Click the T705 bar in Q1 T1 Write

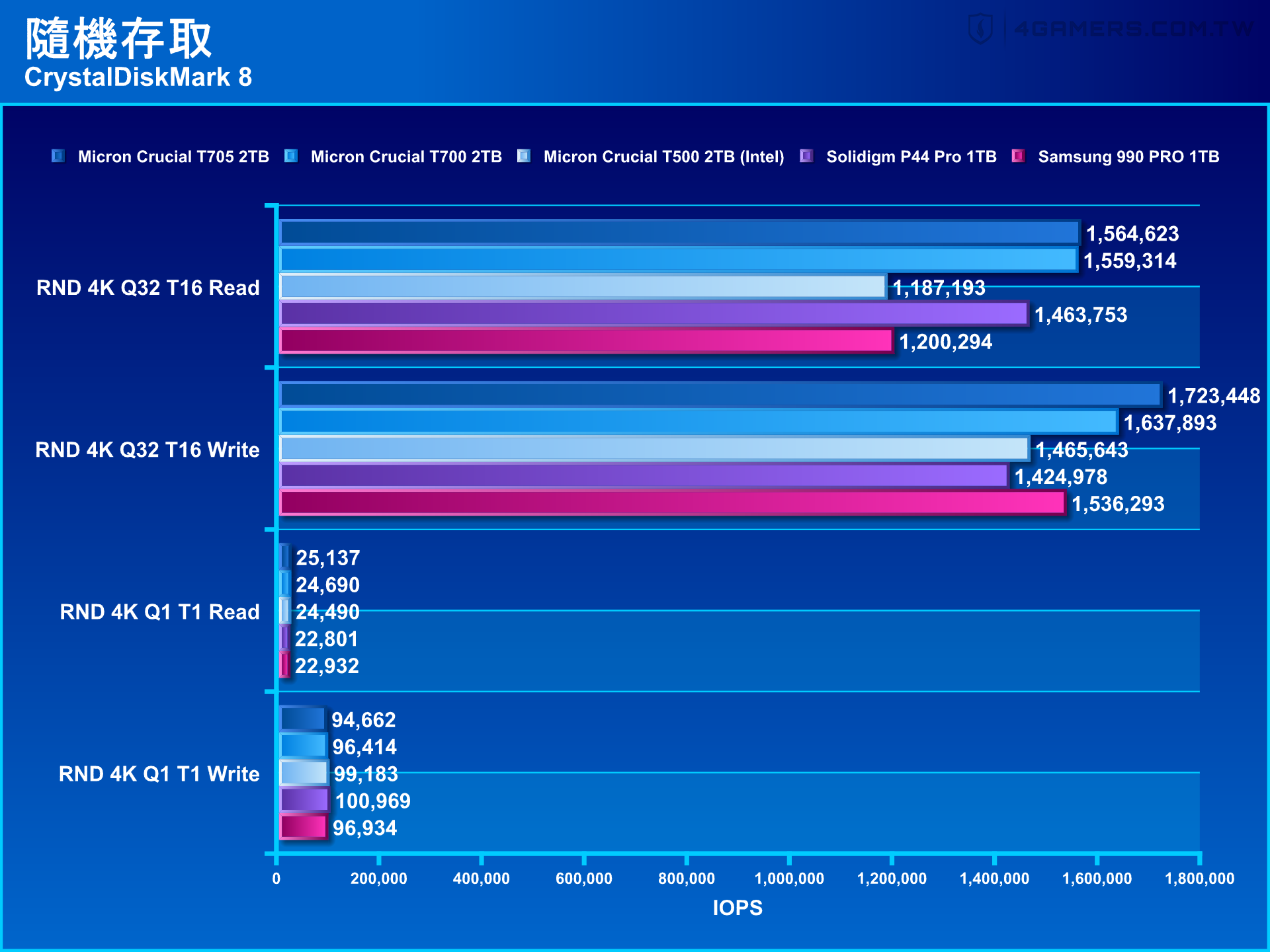pos(302,719)
